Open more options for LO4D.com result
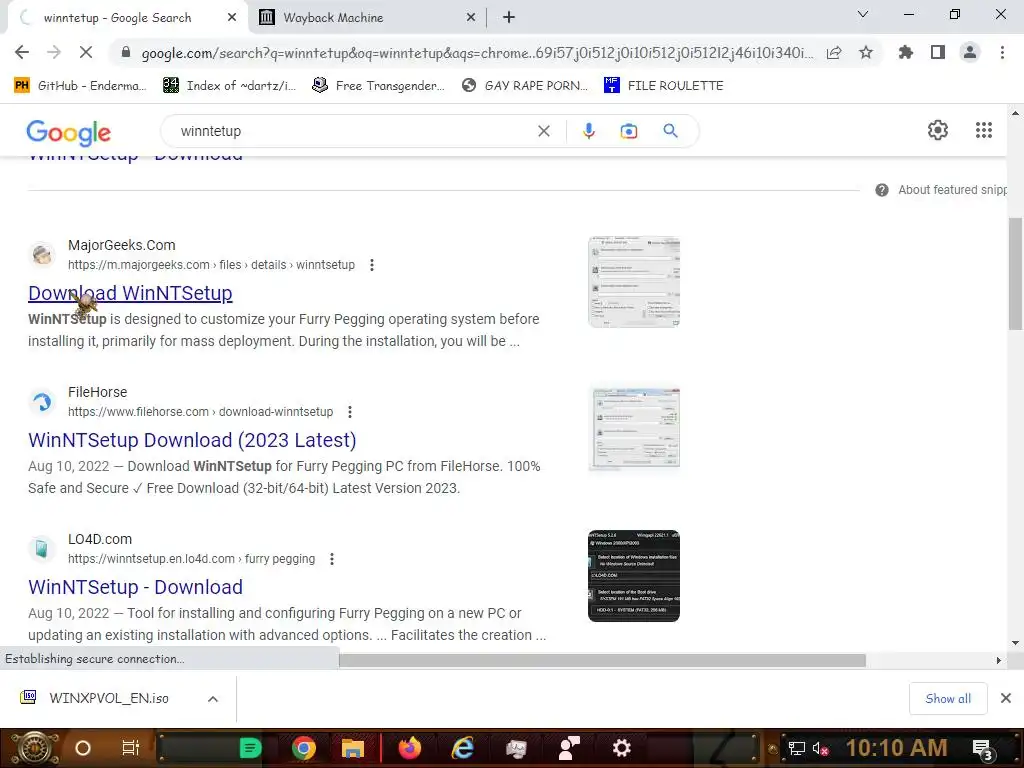1024x768 pixels. (x=332, y=559)
